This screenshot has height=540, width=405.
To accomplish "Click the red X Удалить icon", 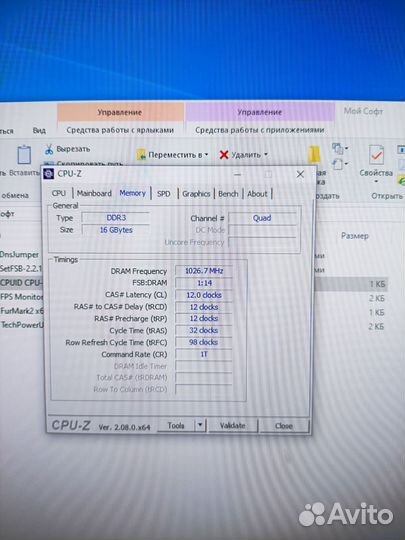I will point(224,155).
